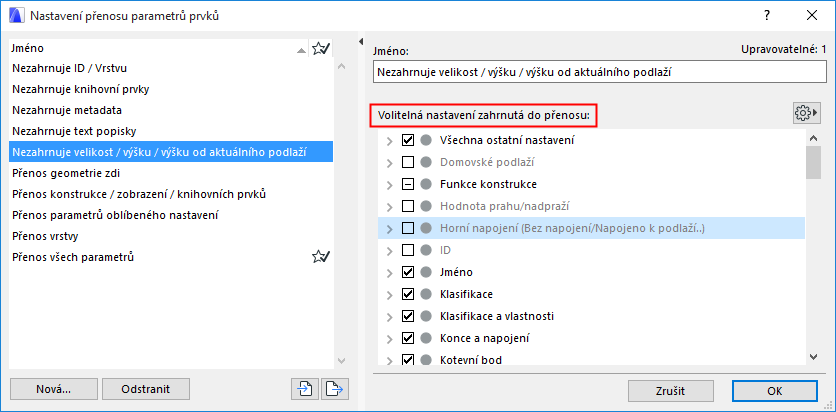The height and width of the screenshot is (412, 836).
Task: Click the export settings icon
Action: pos(334,389)
